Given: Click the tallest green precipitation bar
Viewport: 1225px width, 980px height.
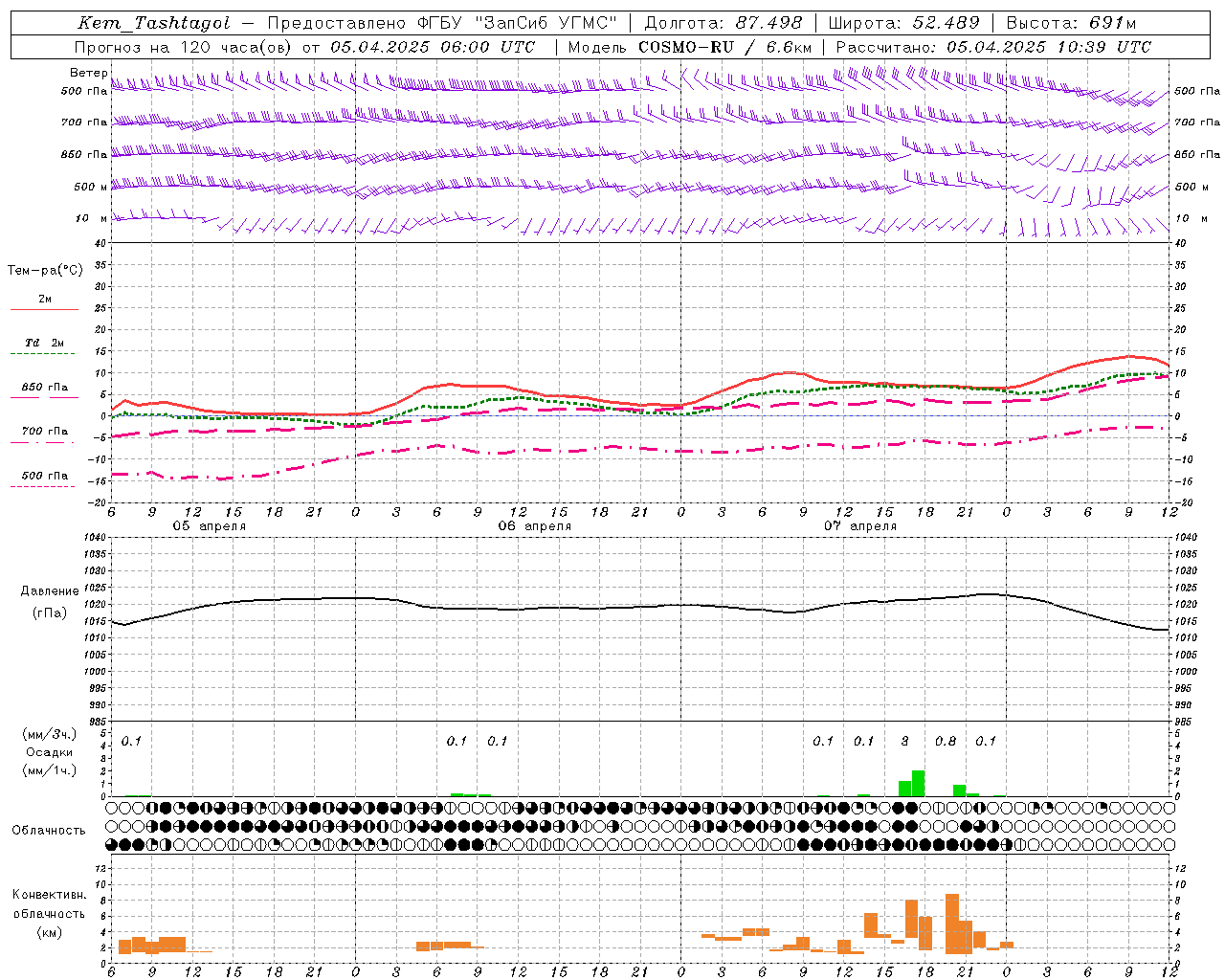Looking at the screenshot, I should [919, 783].
